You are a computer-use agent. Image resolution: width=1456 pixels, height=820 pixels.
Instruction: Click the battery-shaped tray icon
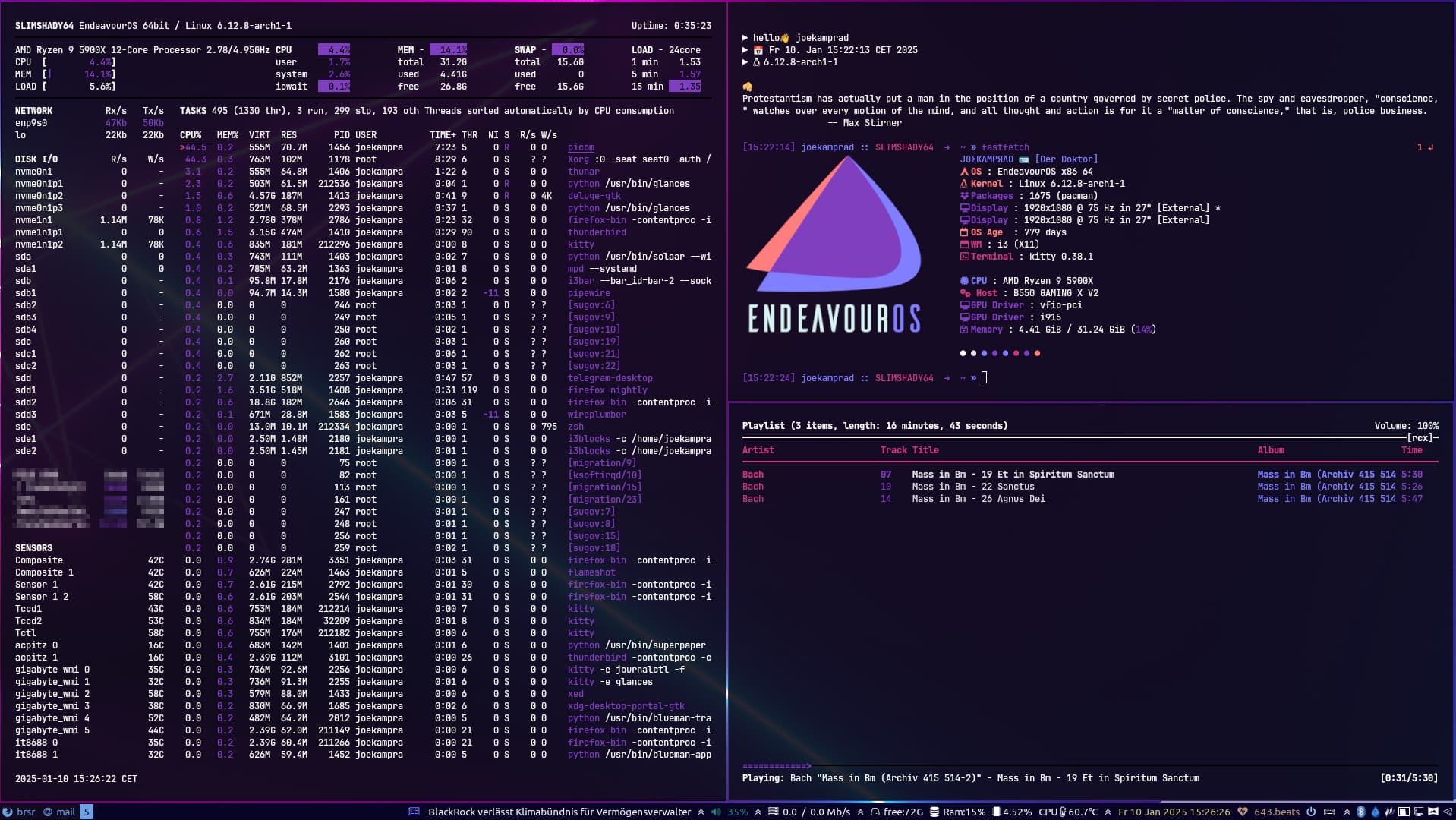tap(1404, 812)
